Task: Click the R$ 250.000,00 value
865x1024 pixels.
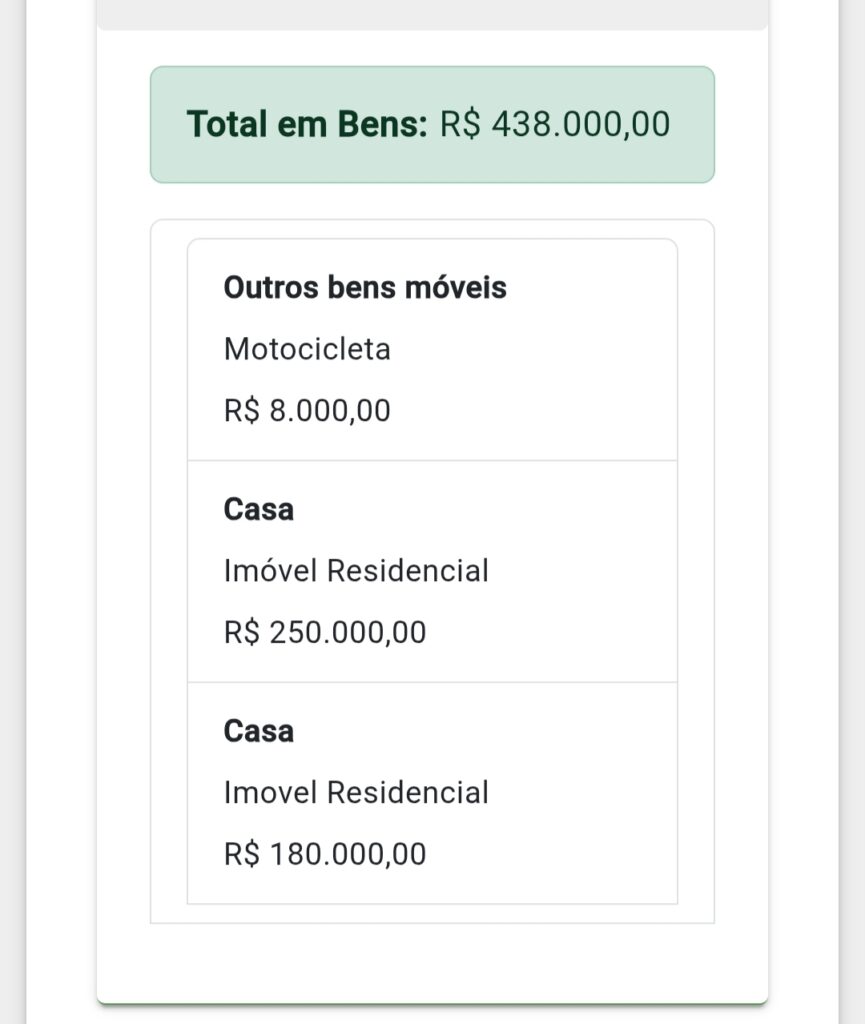Action: (325, 633)
